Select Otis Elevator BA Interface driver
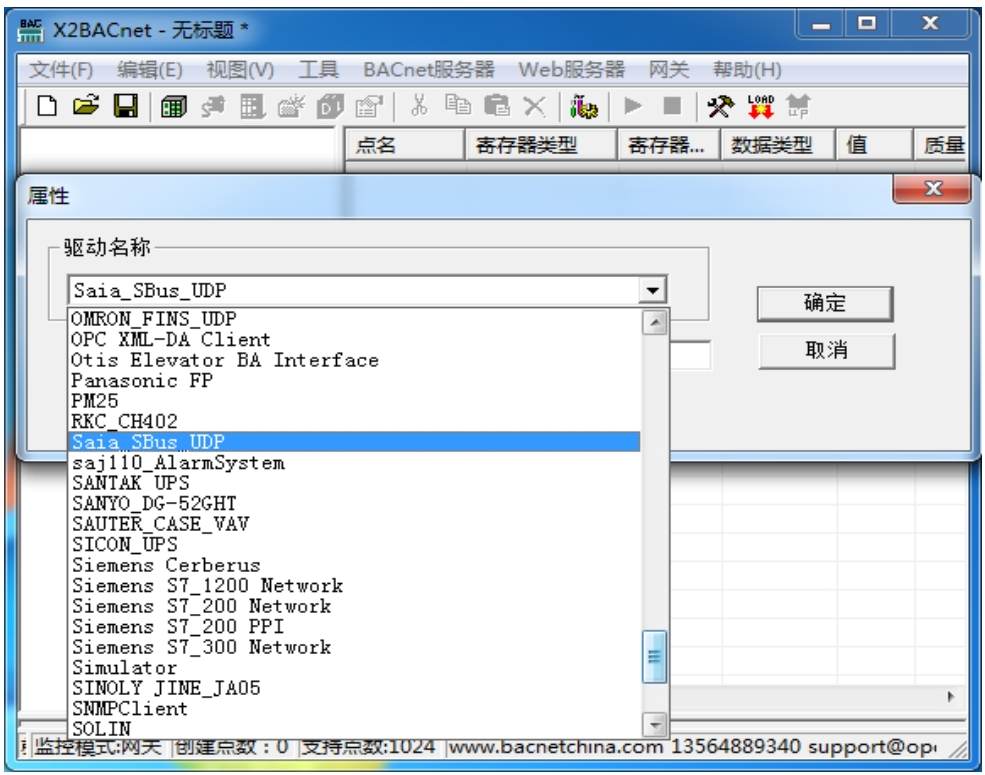This screenshot has width=985, height=775. click(354, 360)
